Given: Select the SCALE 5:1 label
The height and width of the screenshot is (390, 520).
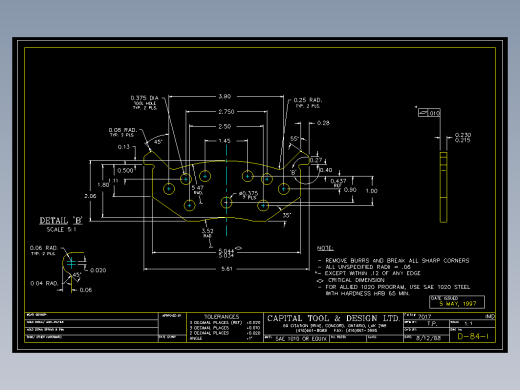Looking at the screenshot, I should coord(61,230).
